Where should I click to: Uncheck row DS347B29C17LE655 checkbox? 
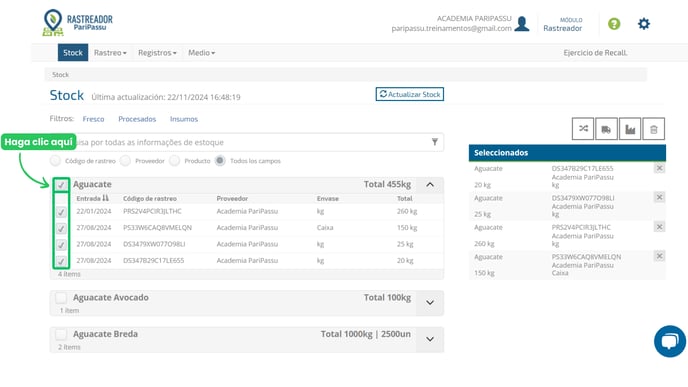pyautogui.click(x=61, y=261)
